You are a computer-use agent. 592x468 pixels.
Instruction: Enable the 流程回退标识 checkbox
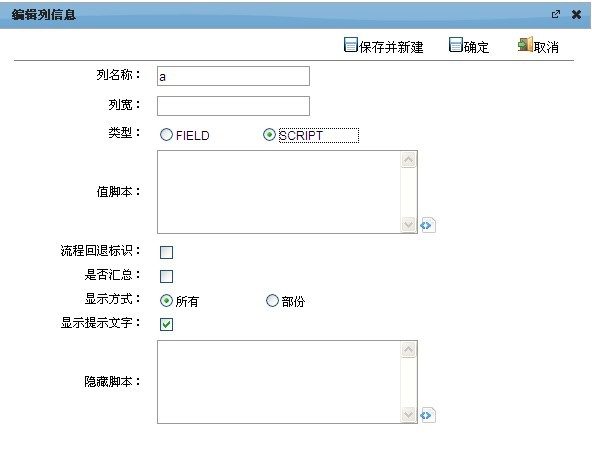coord(166,252)
